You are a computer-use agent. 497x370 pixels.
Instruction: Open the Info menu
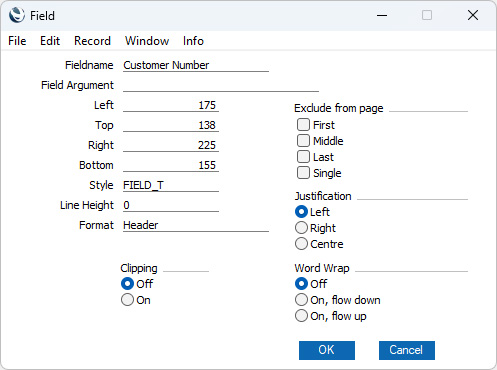pos(193,41)
